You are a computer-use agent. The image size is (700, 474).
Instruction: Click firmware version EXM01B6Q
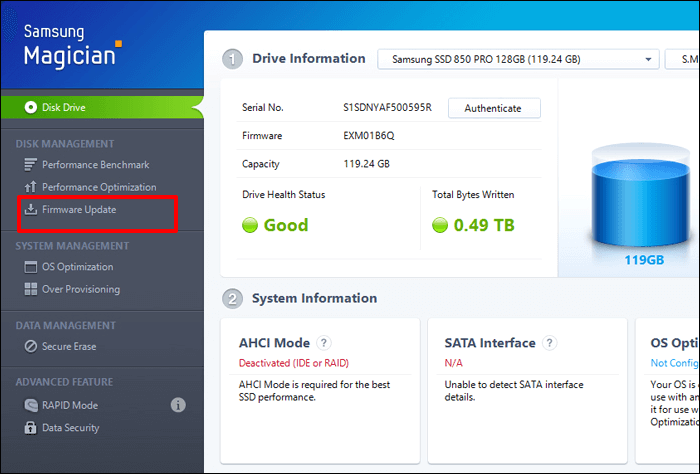click(368, 136)
